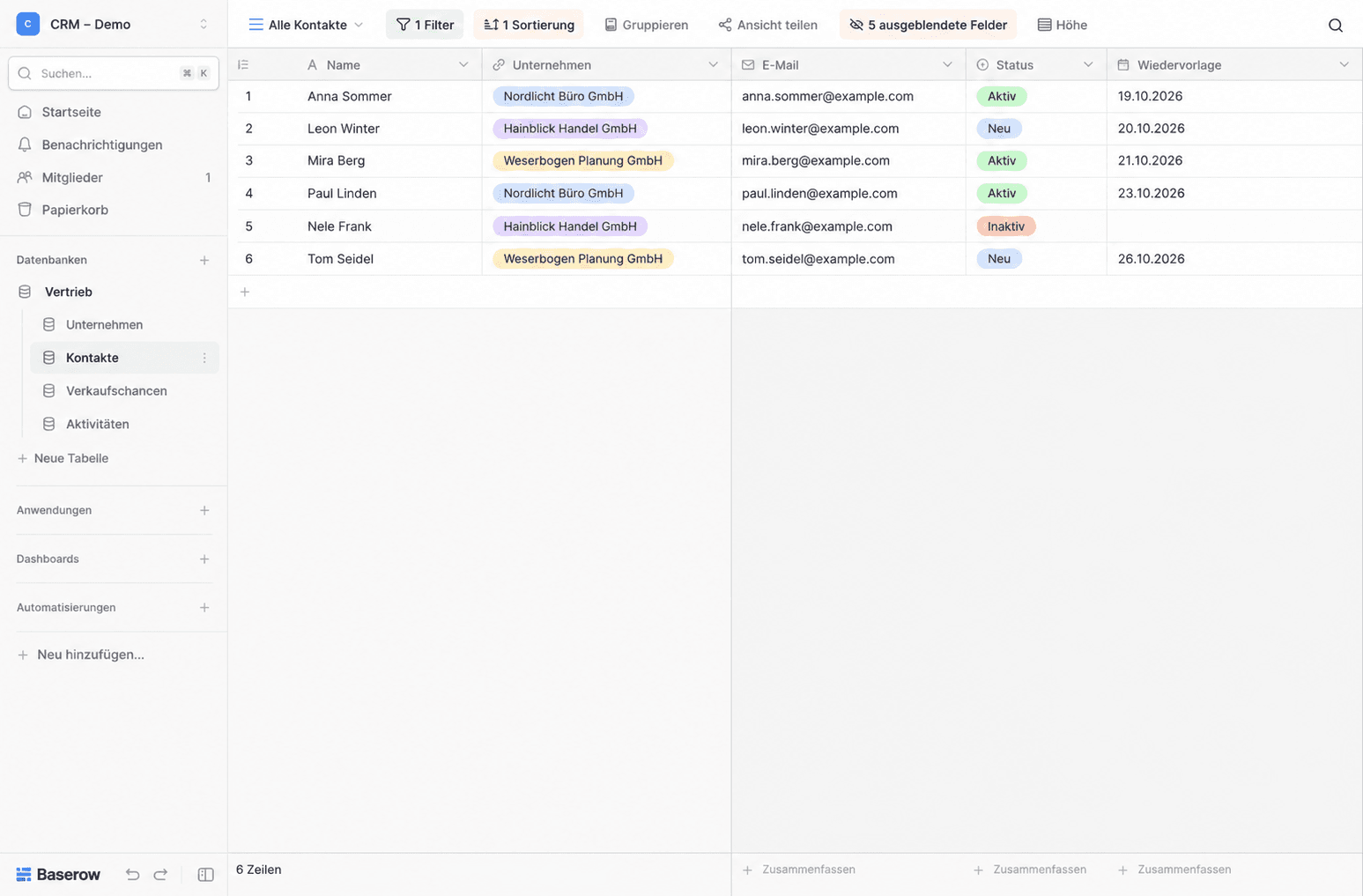The width and height of the screenshot is (1363, 896).
Task: Click the undo arrow icon
Action: coord(132,875)
